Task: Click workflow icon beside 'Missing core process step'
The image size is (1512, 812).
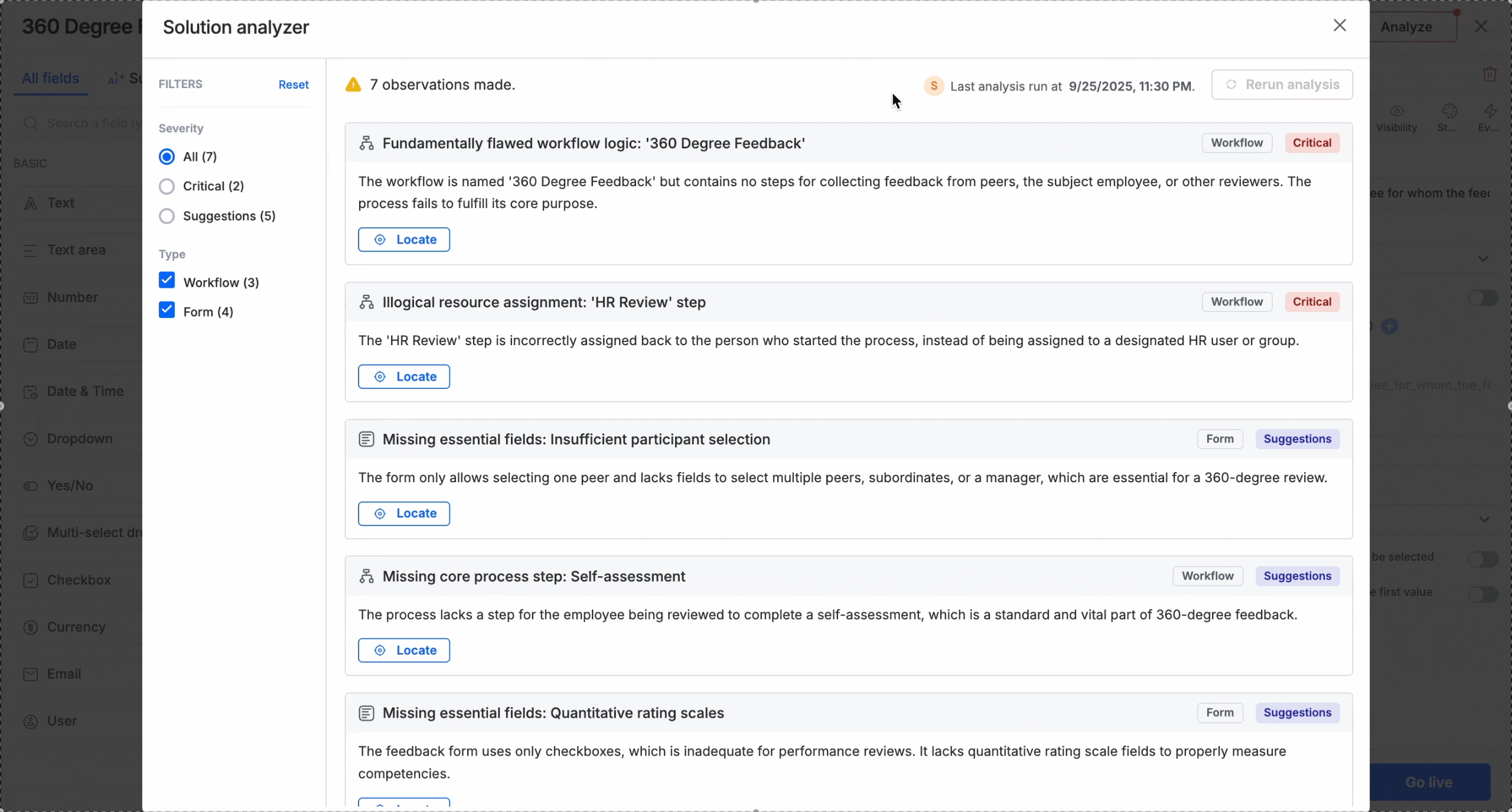Action: (x=366, y=576)
